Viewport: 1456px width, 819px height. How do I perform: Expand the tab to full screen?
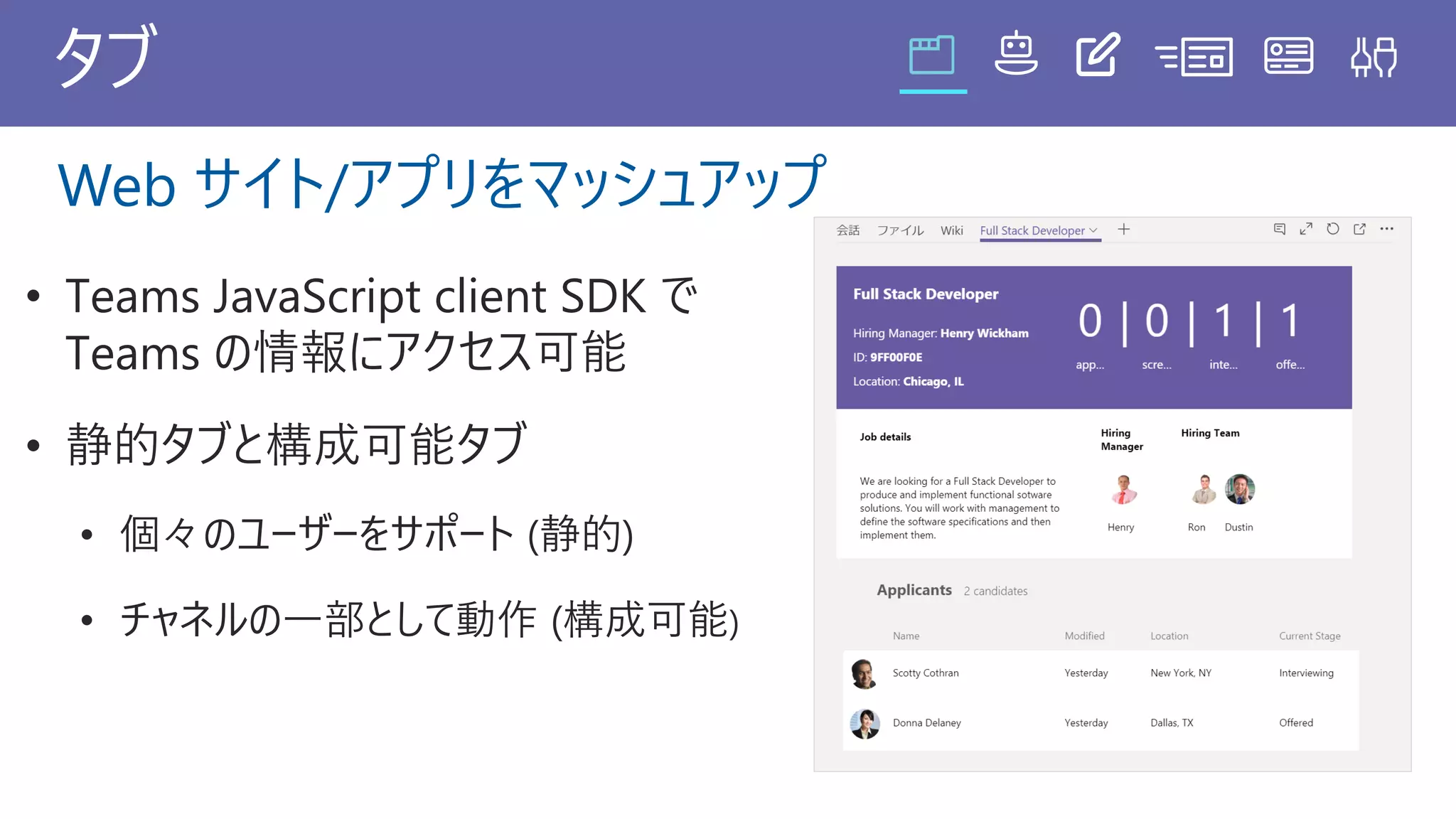(1306, 229)
